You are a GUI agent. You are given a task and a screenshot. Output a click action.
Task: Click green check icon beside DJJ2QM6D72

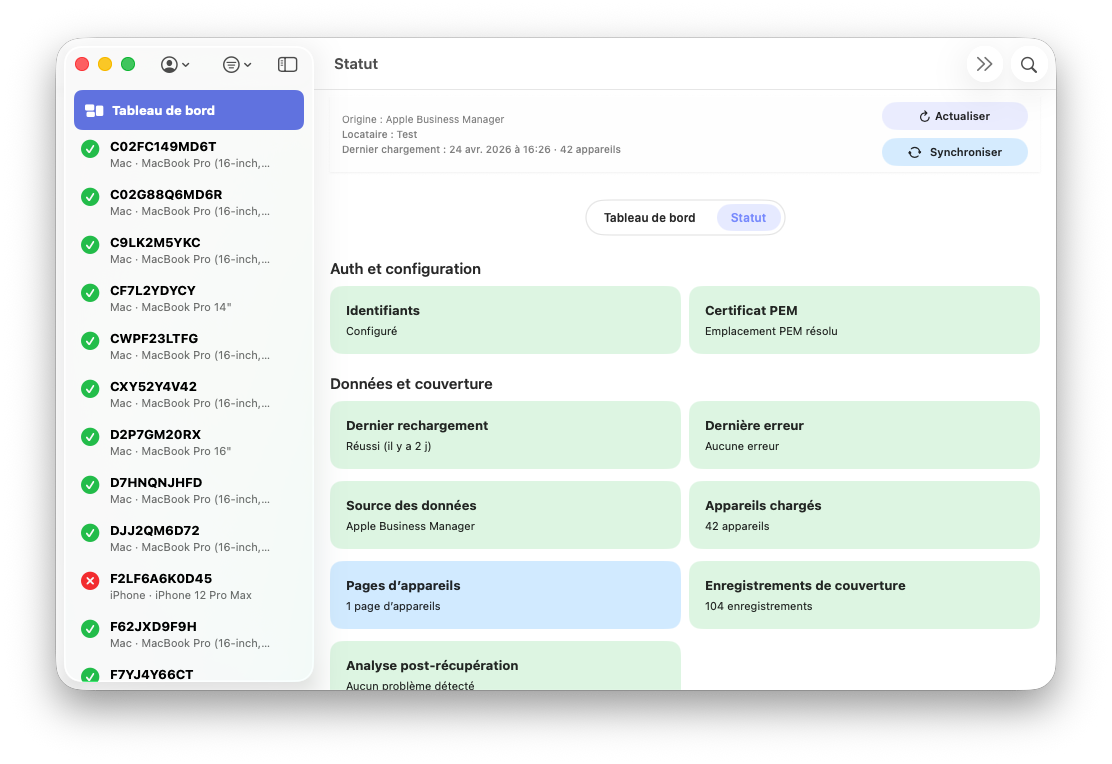click(x=90, y=532)
